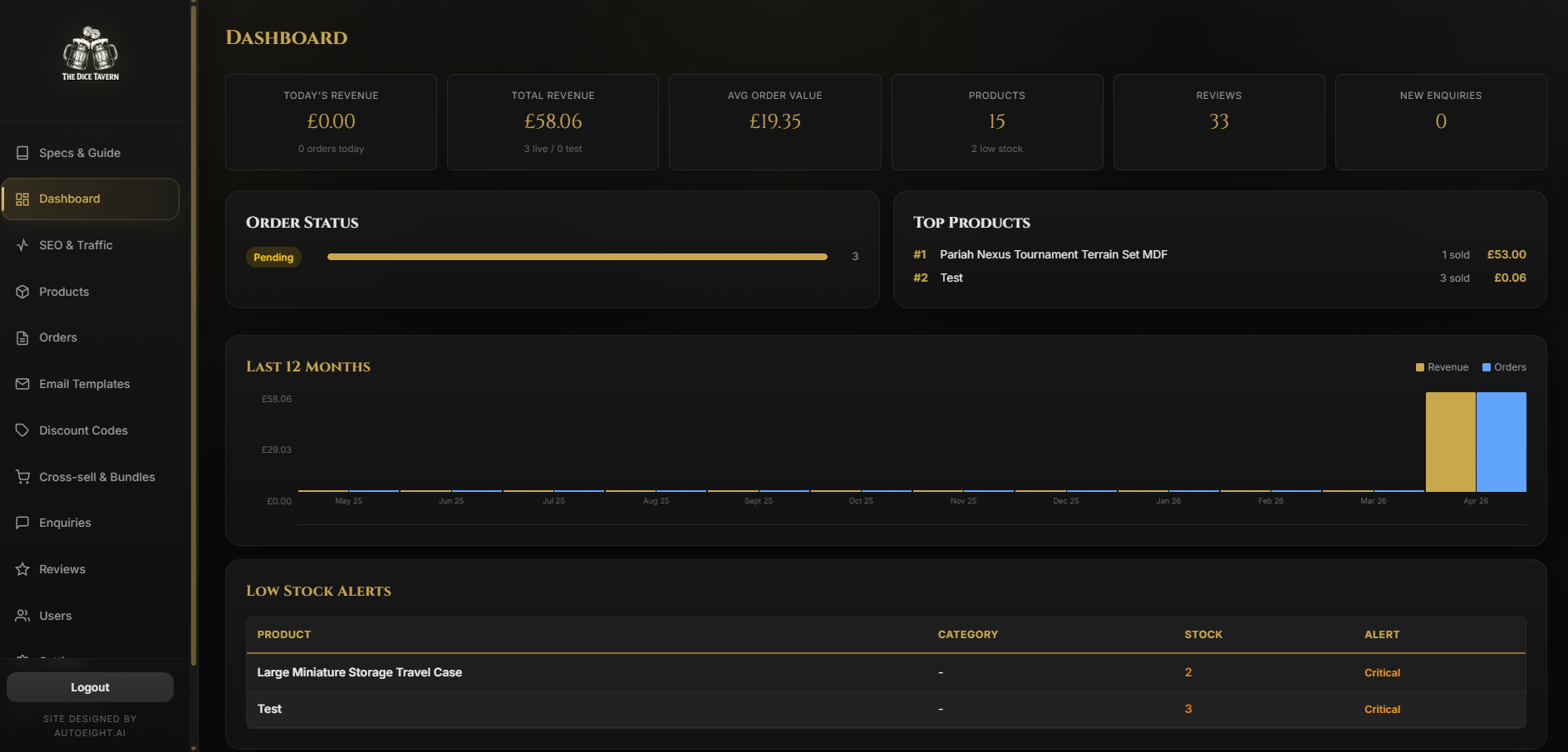Open Enquiries via the speech bubble icon

pyautogui.click(x=22, y=523)
